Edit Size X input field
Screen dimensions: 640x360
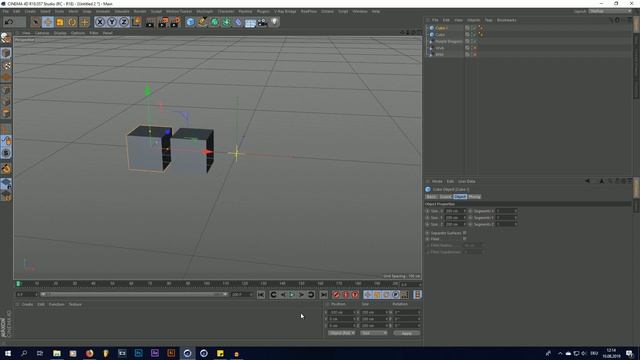455,211
